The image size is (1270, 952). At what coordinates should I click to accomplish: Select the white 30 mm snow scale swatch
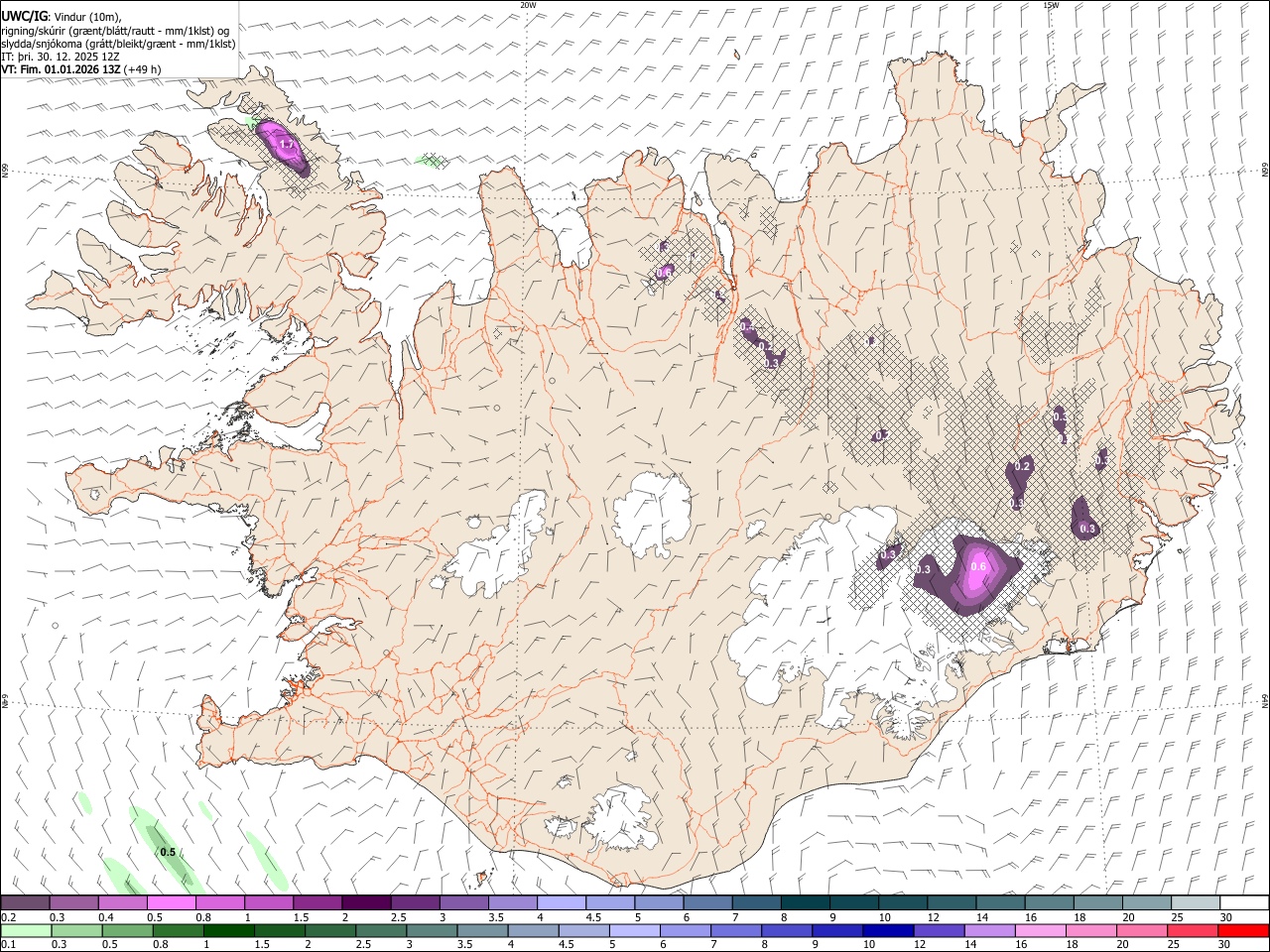1243,902
